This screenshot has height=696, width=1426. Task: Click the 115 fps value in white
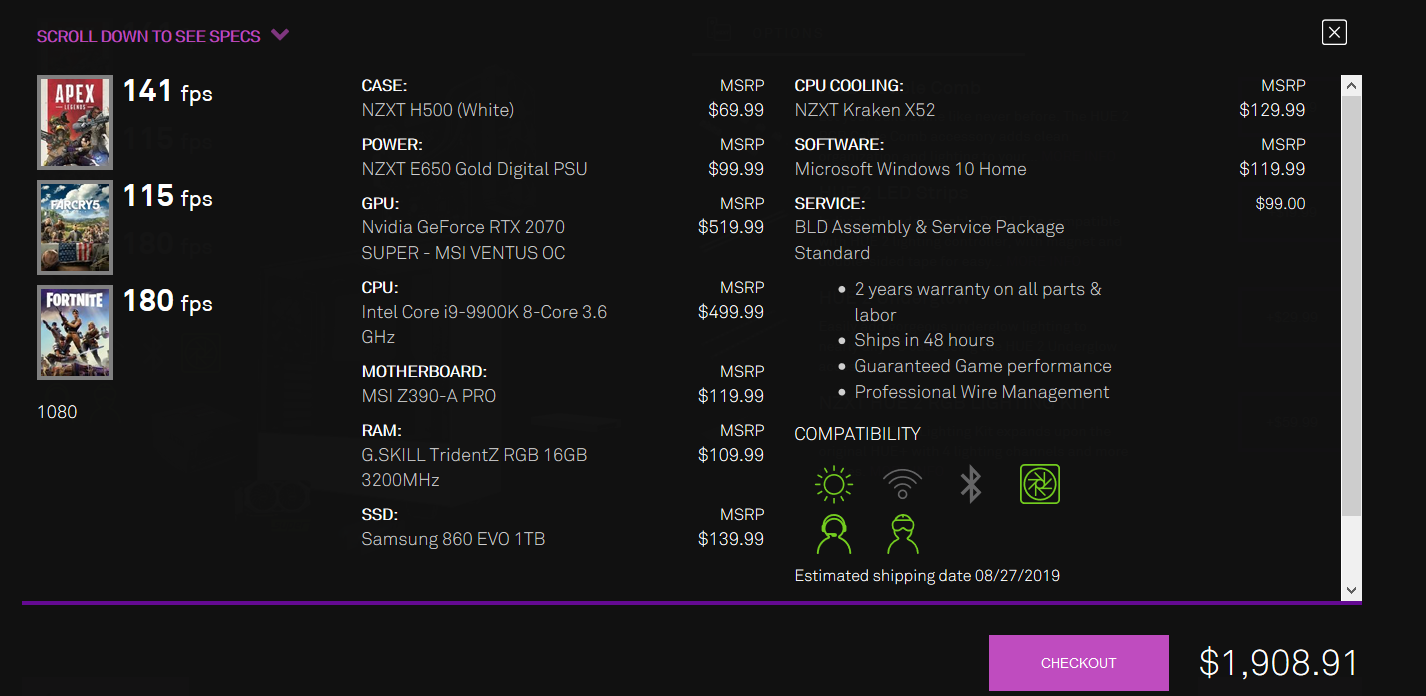click(168, 196)
